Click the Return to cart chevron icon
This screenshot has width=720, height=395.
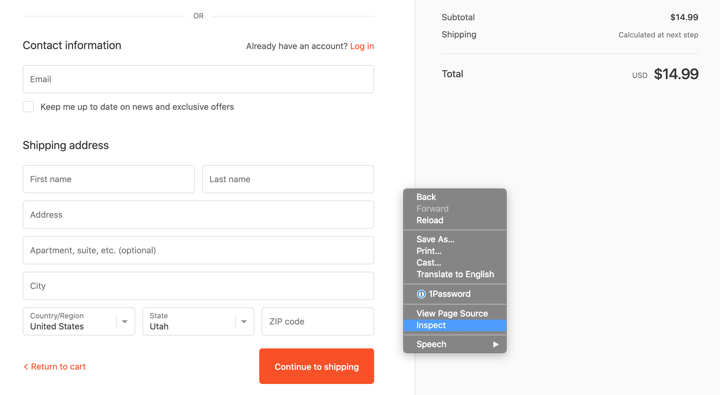coord(26,367)
